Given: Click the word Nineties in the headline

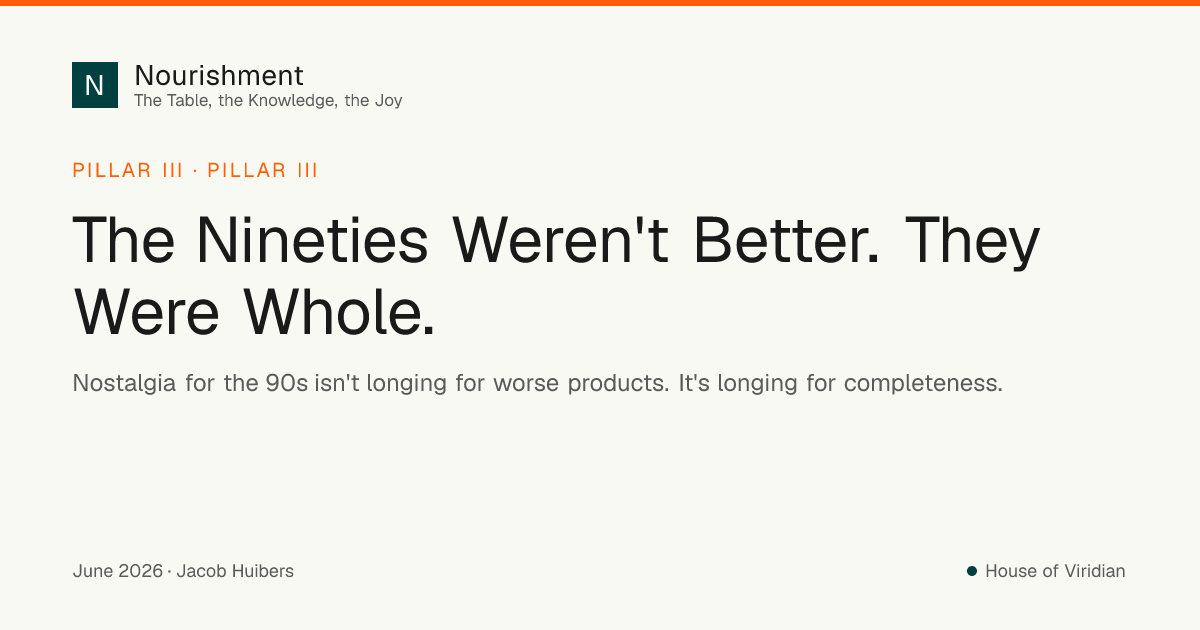Looking at the screenshot, I should 312,239.
